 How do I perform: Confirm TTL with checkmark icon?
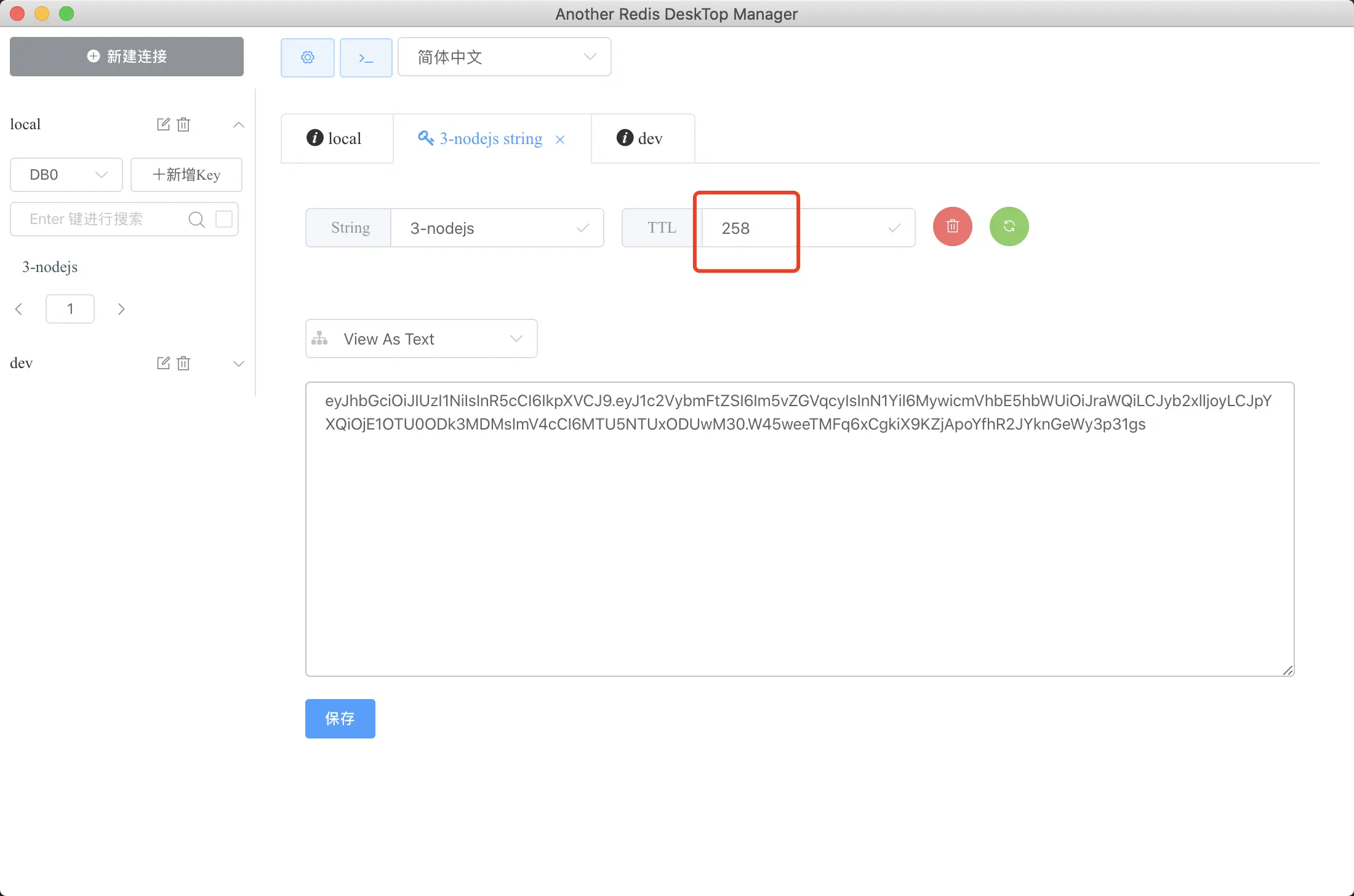[894, 228]
